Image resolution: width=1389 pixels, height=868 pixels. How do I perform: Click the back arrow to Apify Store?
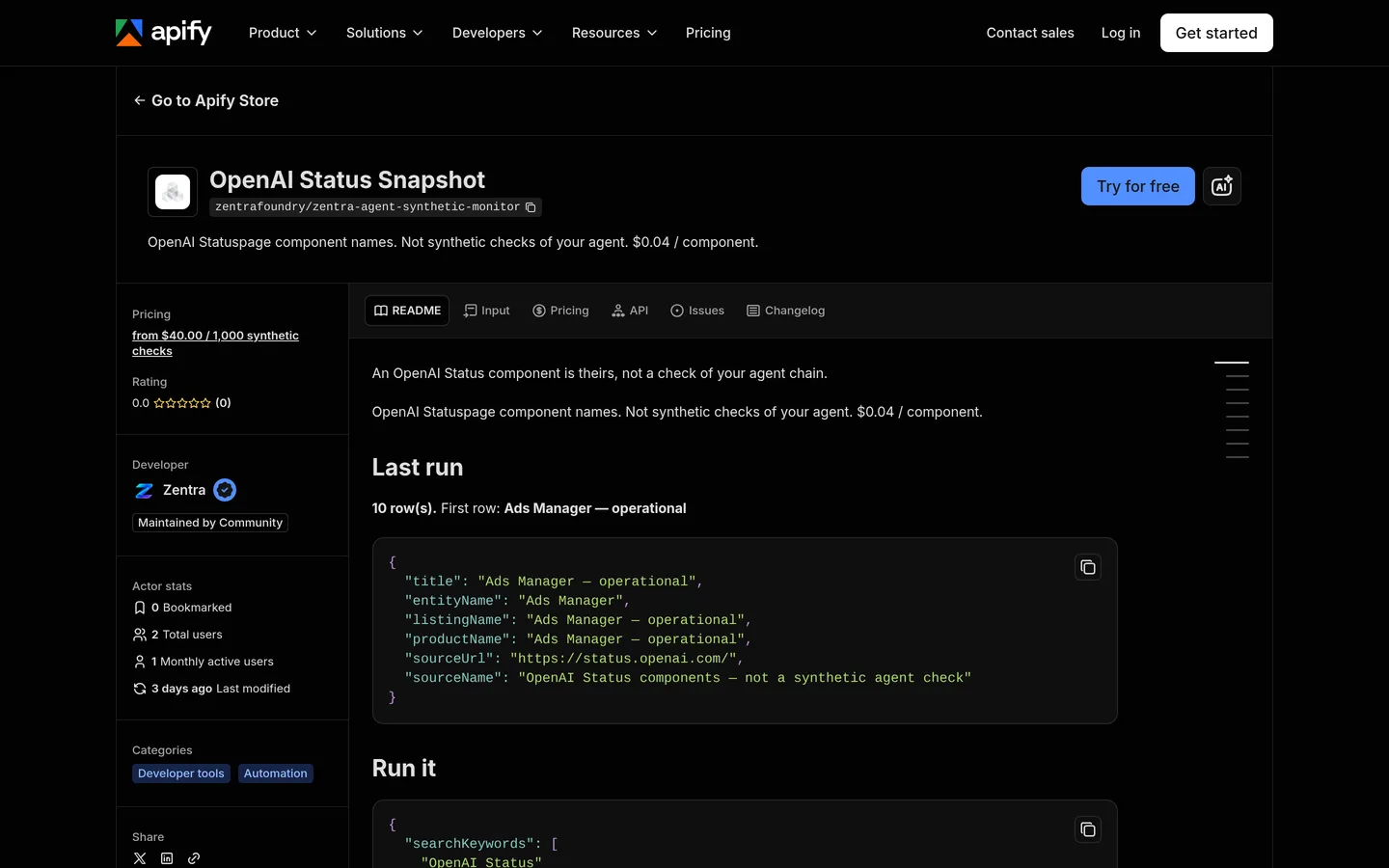tap(140, 100)
